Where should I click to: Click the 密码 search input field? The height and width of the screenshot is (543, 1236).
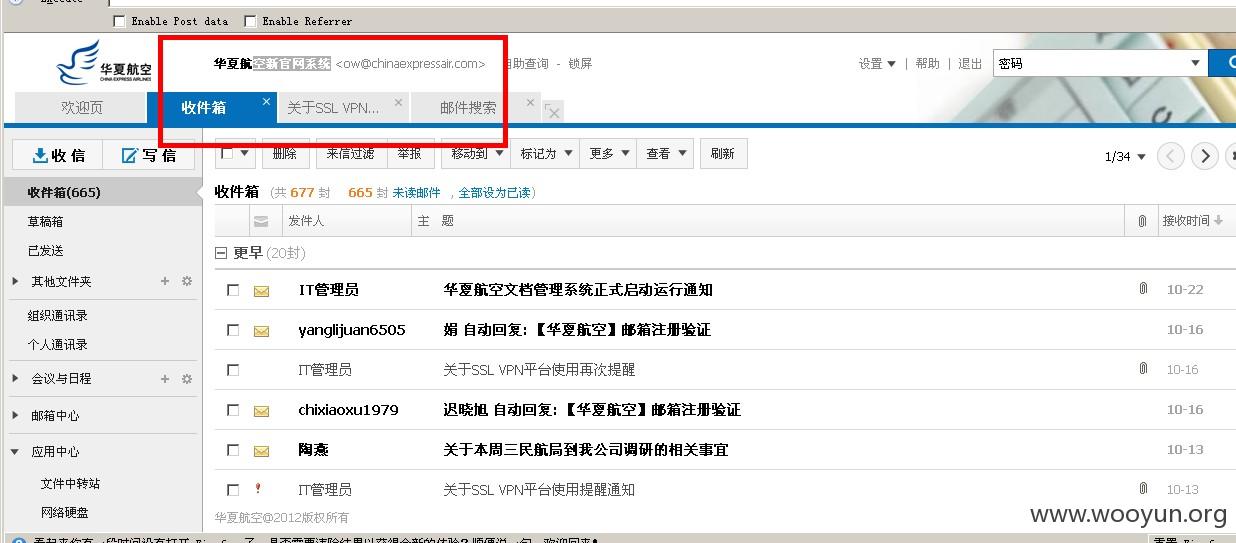coord(1090,63)
